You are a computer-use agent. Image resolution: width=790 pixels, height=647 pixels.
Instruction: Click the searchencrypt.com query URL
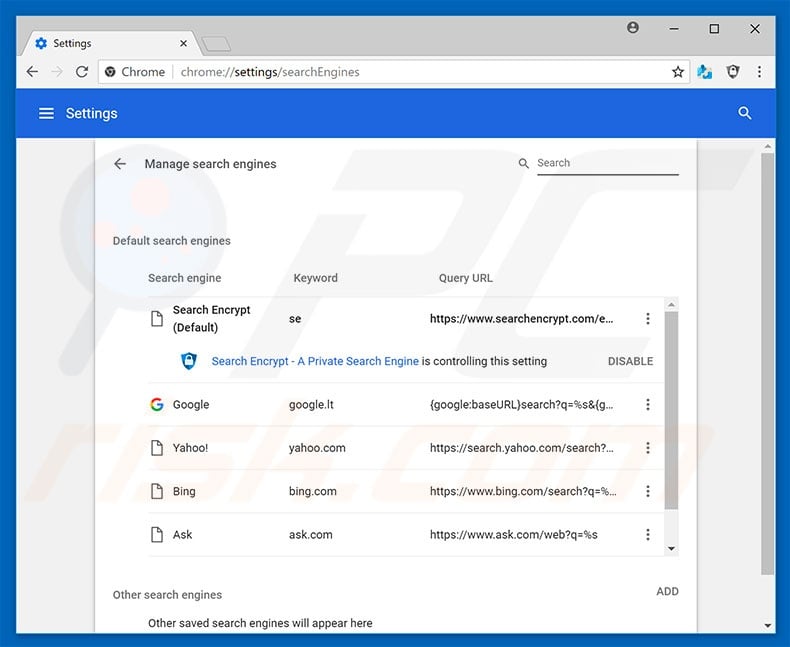521,318
